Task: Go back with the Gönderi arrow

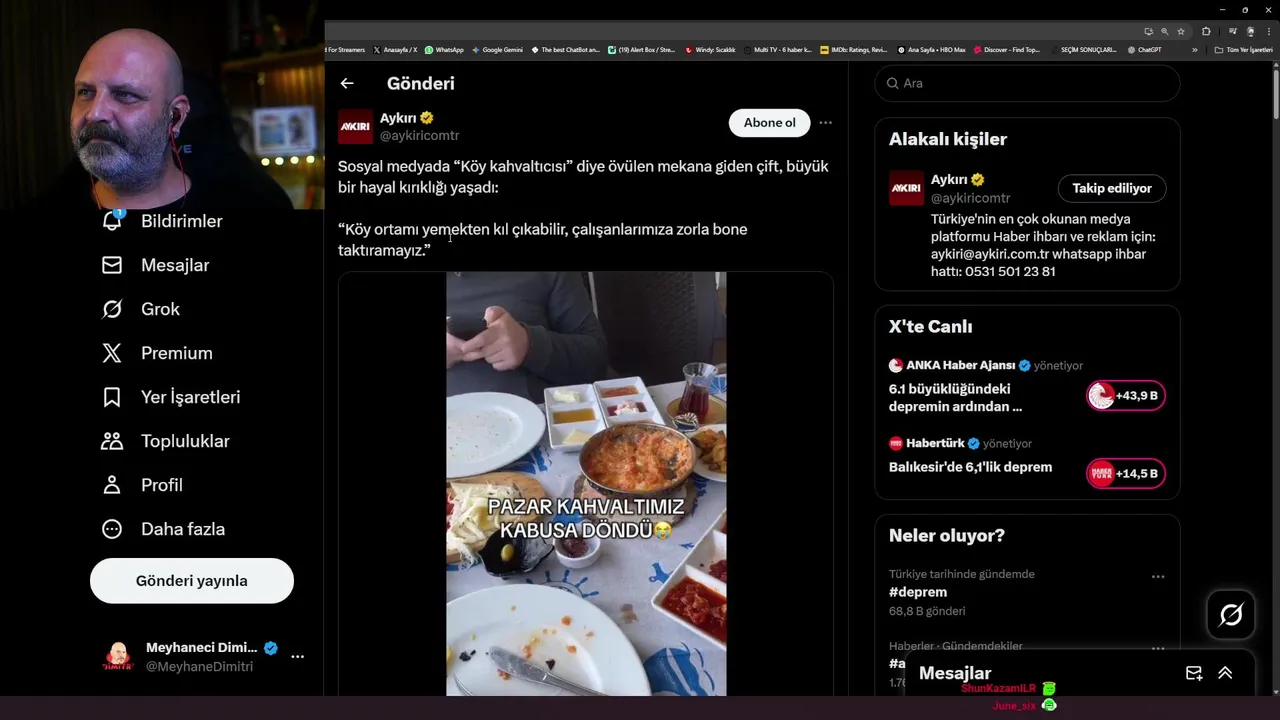Action: pos(347,84)
